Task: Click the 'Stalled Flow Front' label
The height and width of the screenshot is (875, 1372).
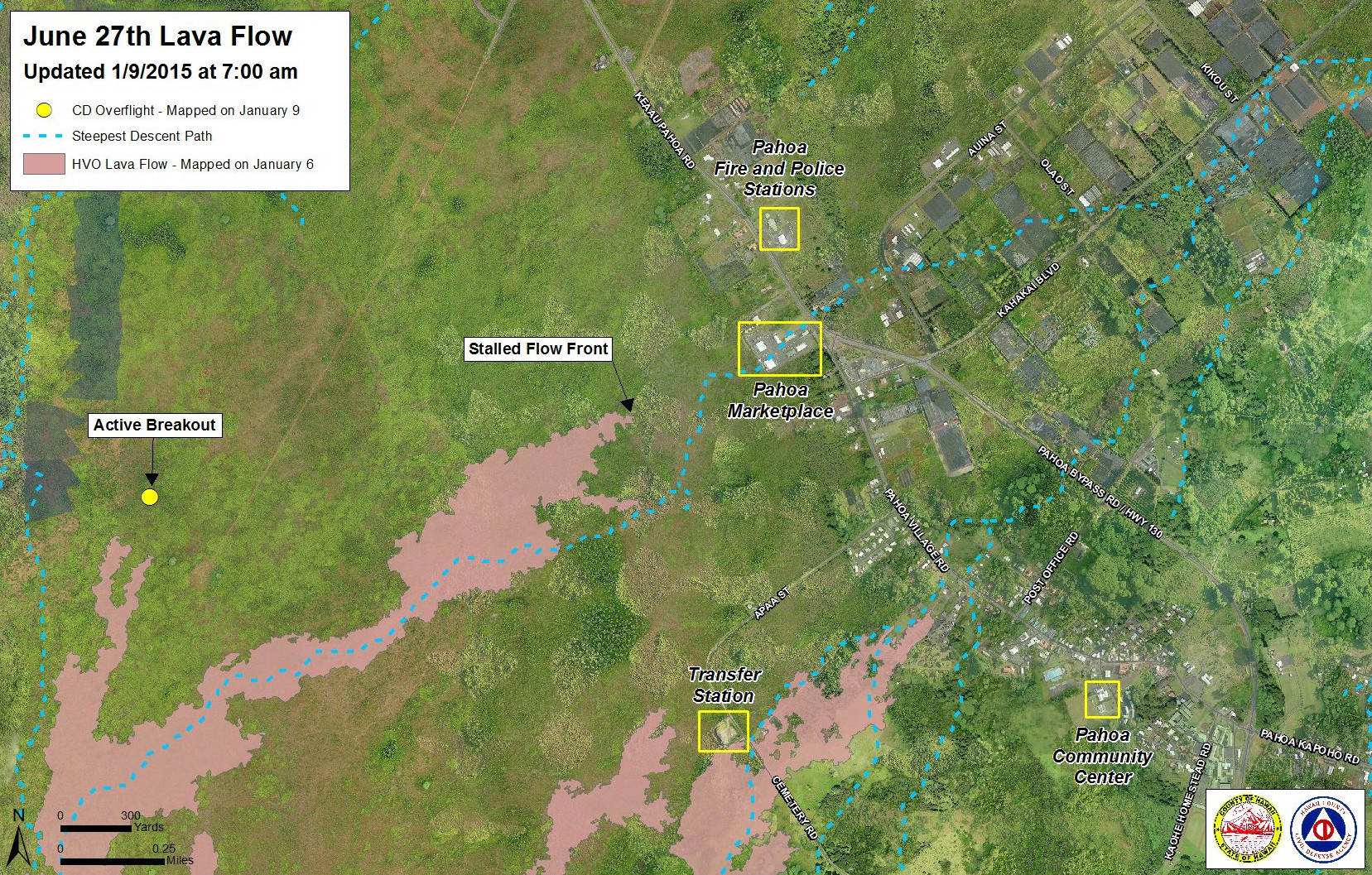Action: tap(538, 349)
